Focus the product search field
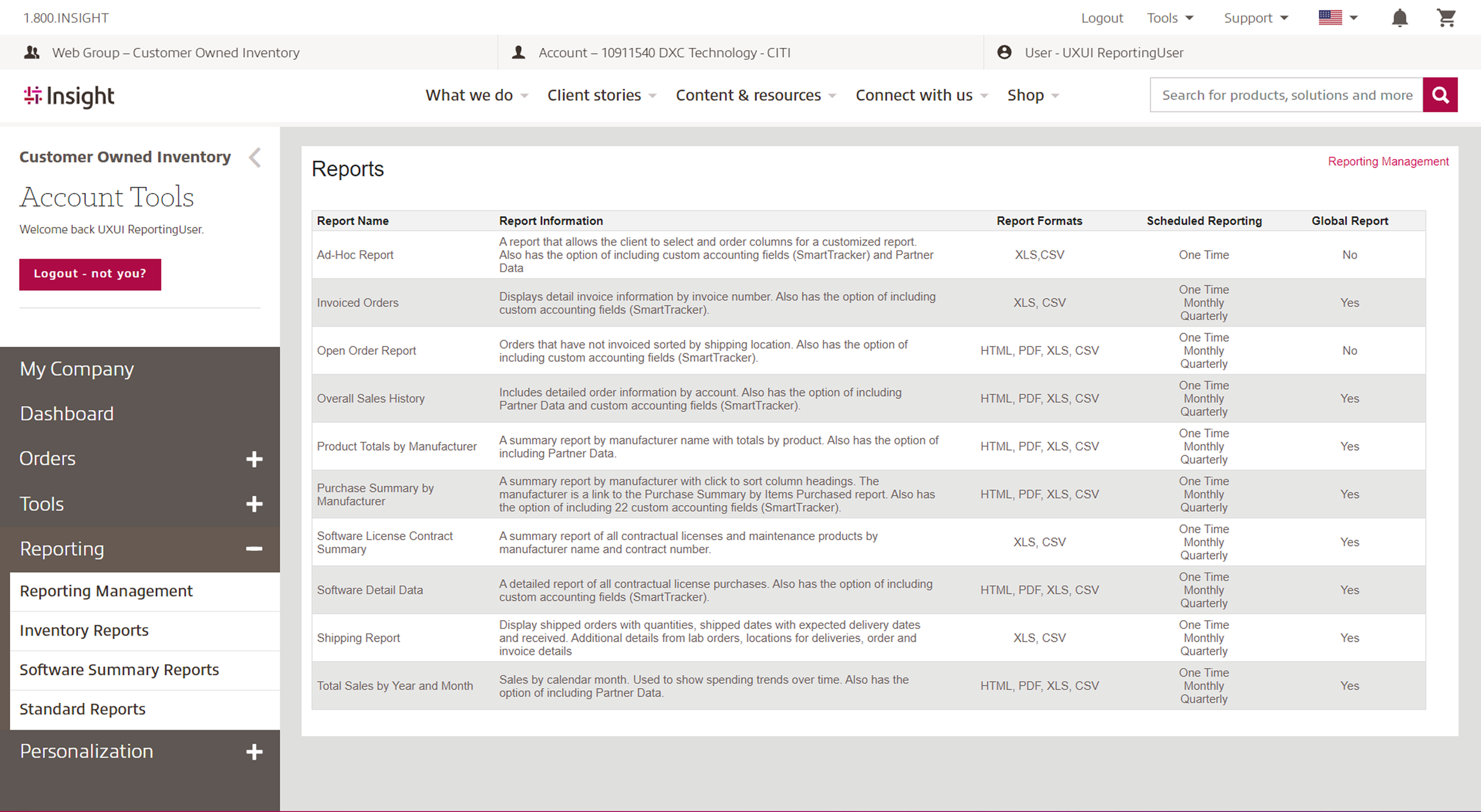This screenshot has height=812, width=1481. point(1286,95)
